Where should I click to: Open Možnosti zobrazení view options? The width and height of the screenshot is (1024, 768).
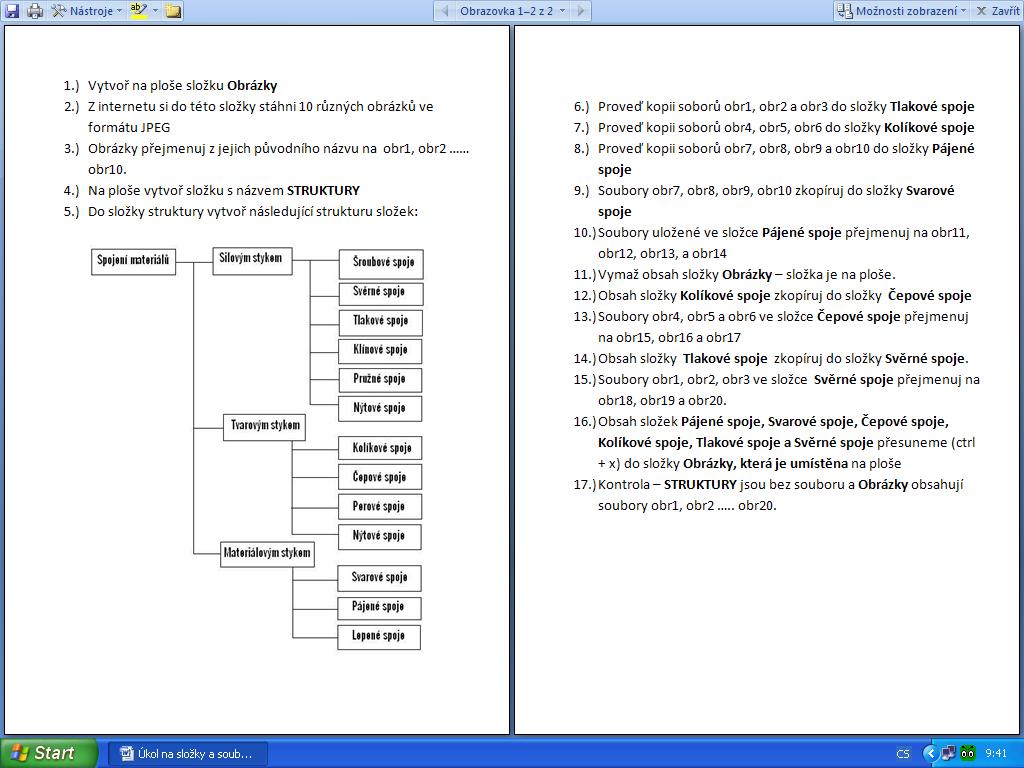(902, 10)
